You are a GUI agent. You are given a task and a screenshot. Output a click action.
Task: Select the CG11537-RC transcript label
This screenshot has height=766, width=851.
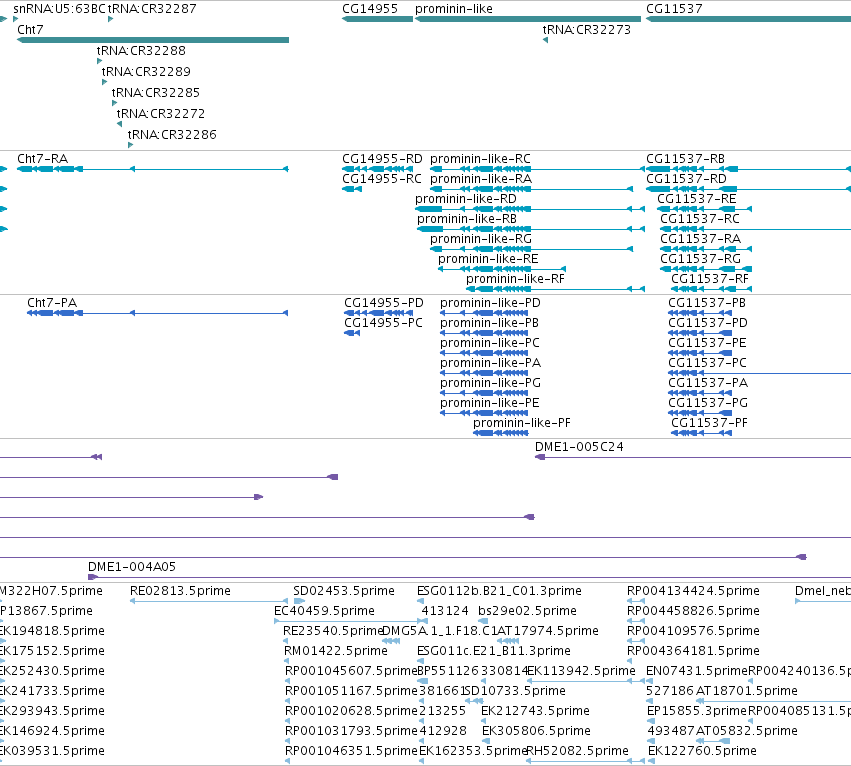[700, 219]
